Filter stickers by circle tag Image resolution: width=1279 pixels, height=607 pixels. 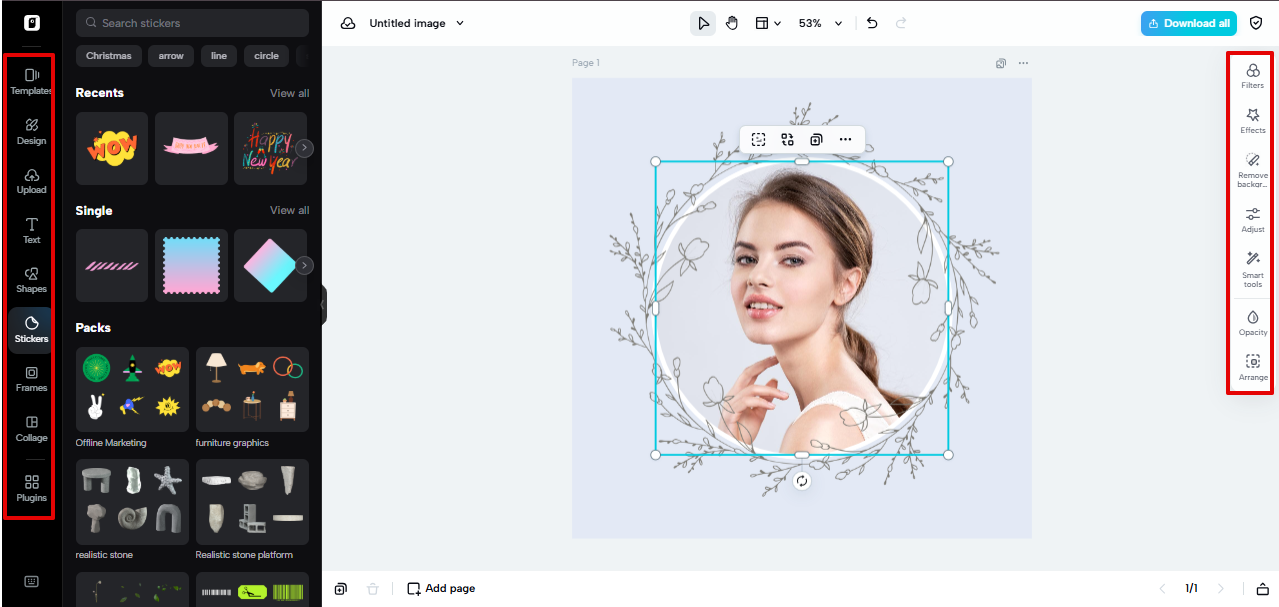(267, 56)
